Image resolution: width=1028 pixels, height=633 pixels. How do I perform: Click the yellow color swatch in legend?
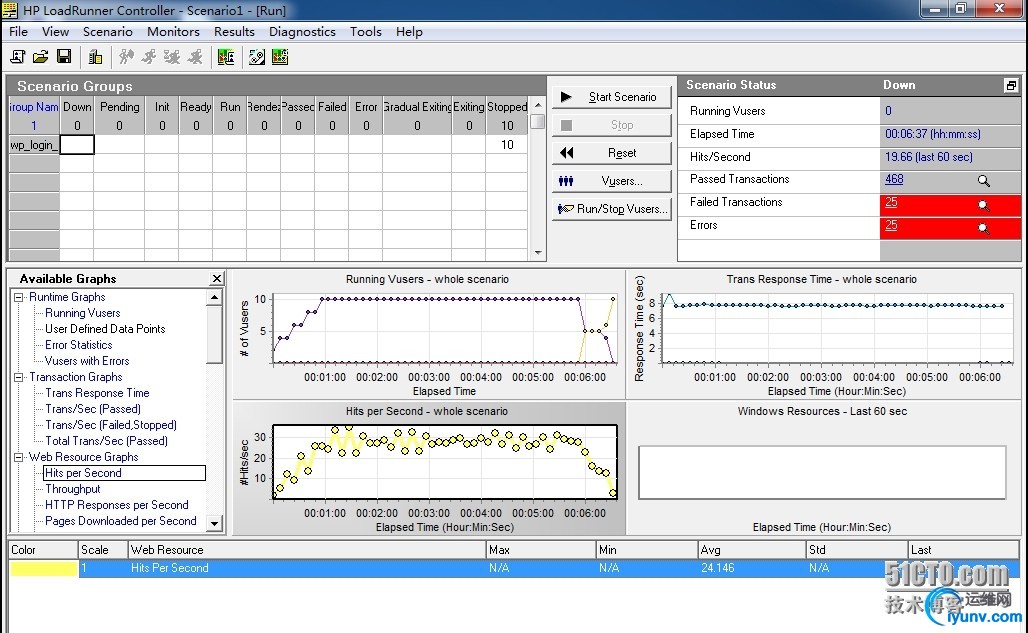tap(43, 568)
